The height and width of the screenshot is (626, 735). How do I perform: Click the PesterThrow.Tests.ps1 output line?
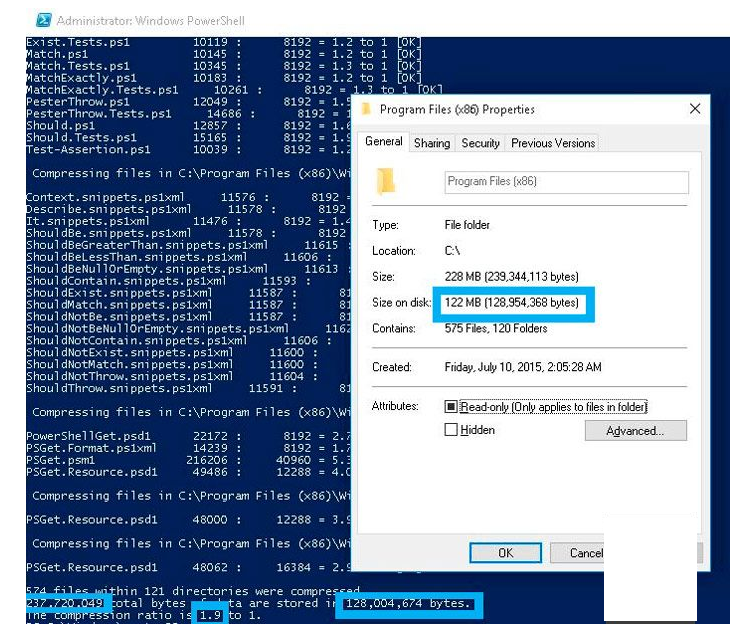[188, 114]
